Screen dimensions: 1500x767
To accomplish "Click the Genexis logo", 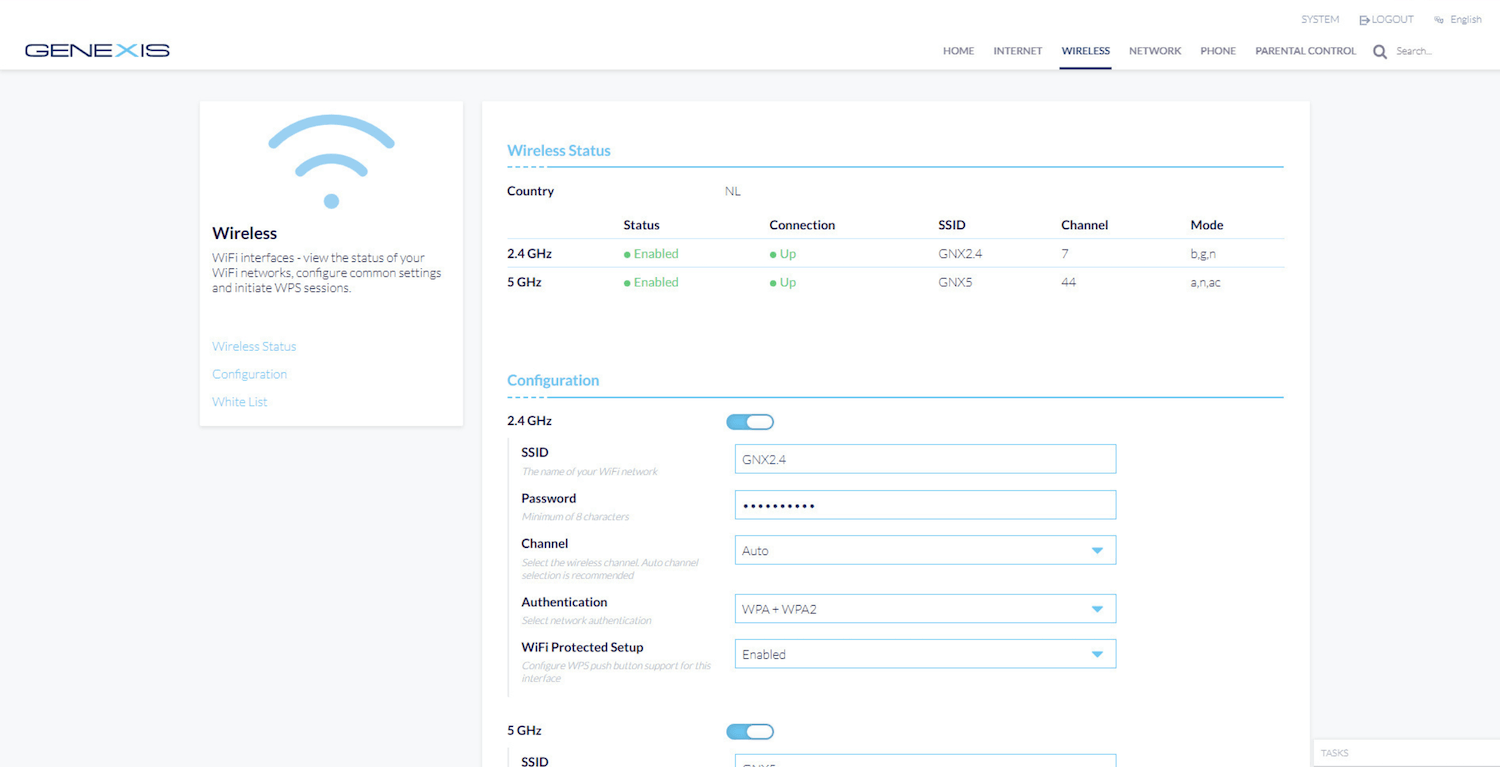I will tap(97, 50).
